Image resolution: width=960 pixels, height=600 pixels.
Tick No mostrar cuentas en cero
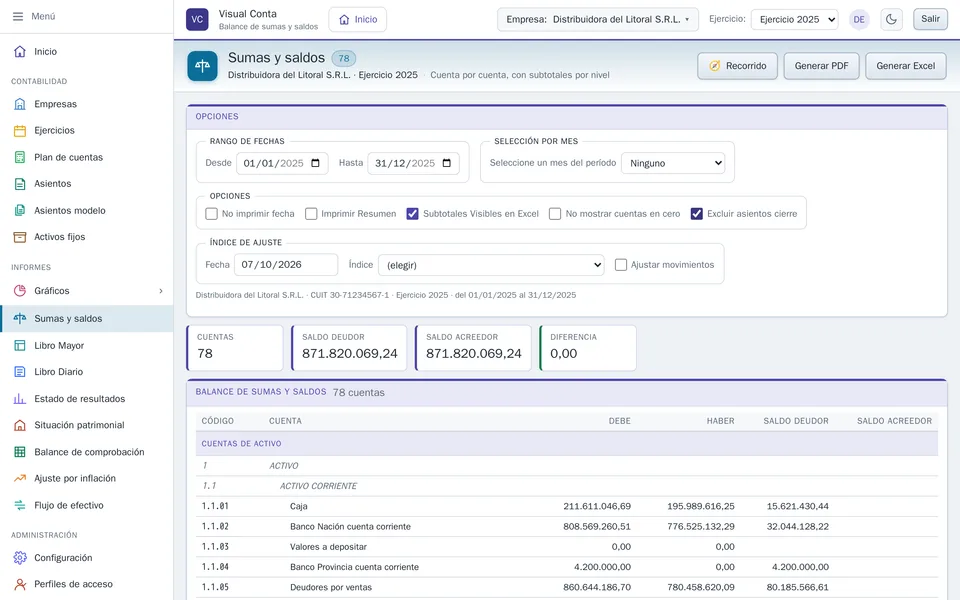tap(555, 214)
